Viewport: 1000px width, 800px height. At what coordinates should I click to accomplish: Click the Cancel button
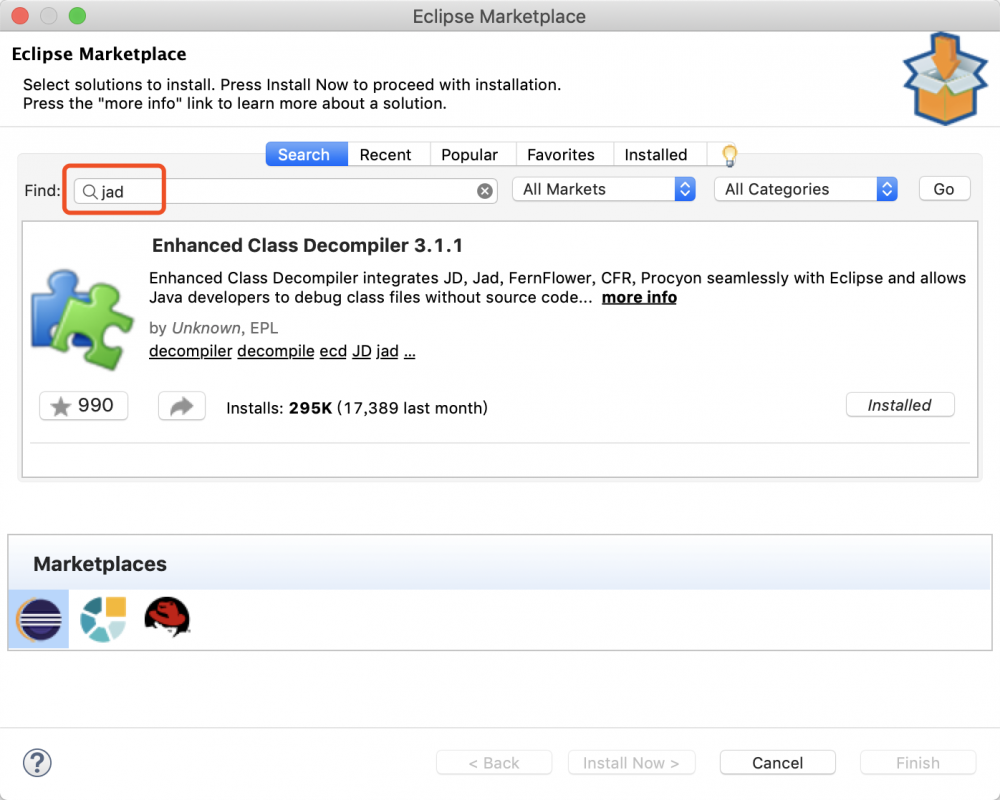[777, 762]
